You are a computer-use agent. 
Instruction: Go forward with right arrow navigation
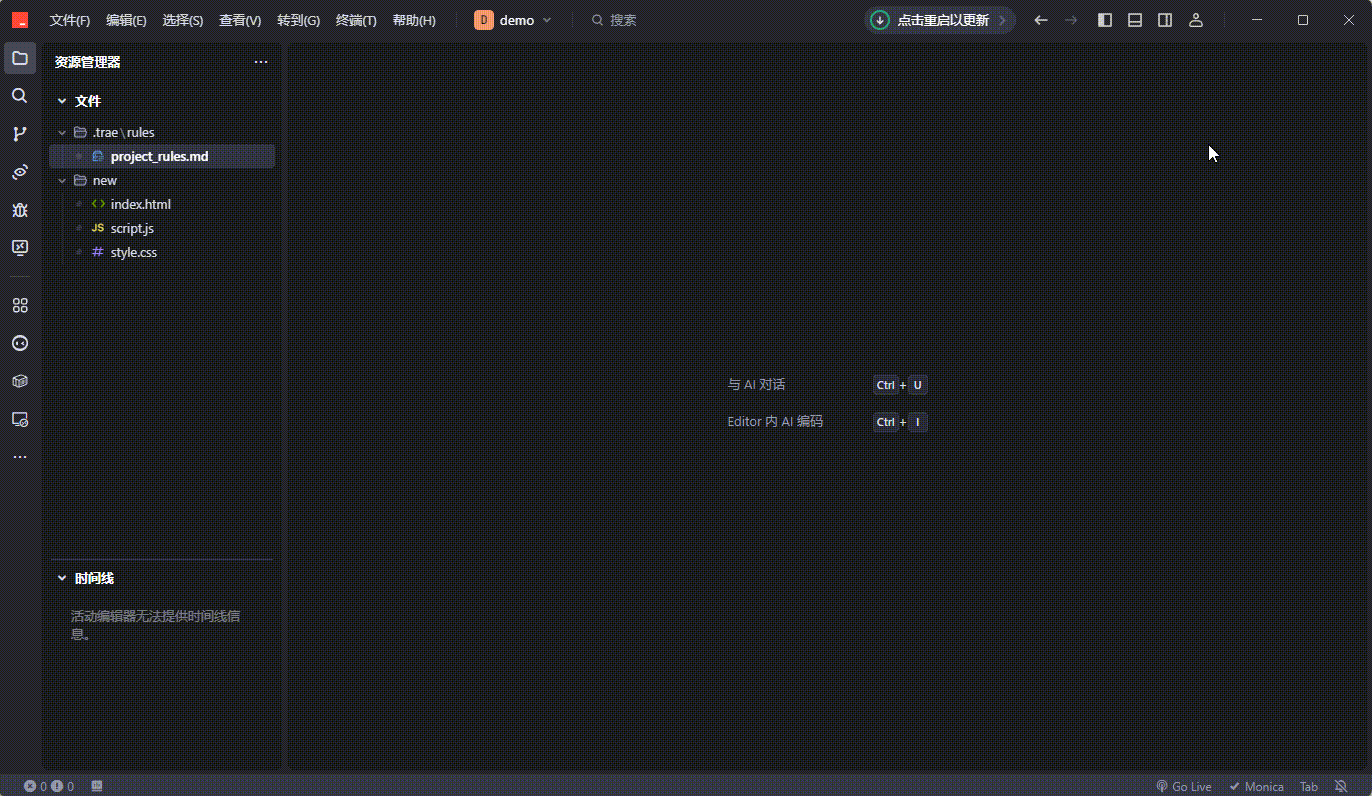click(x=1071, y=20)
